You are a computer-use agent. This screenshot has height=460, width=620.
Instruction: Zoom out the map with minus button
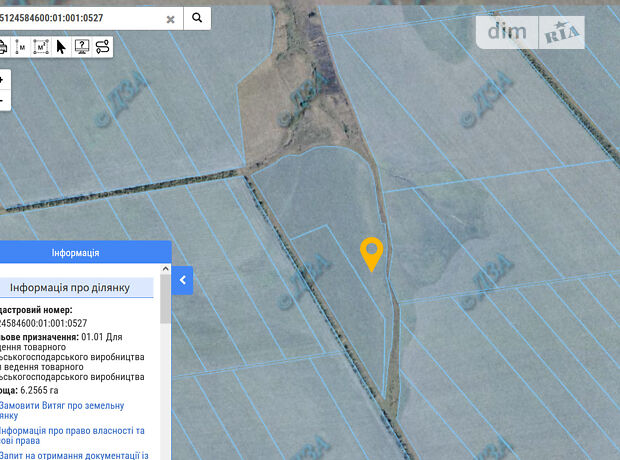pos(2,100)
